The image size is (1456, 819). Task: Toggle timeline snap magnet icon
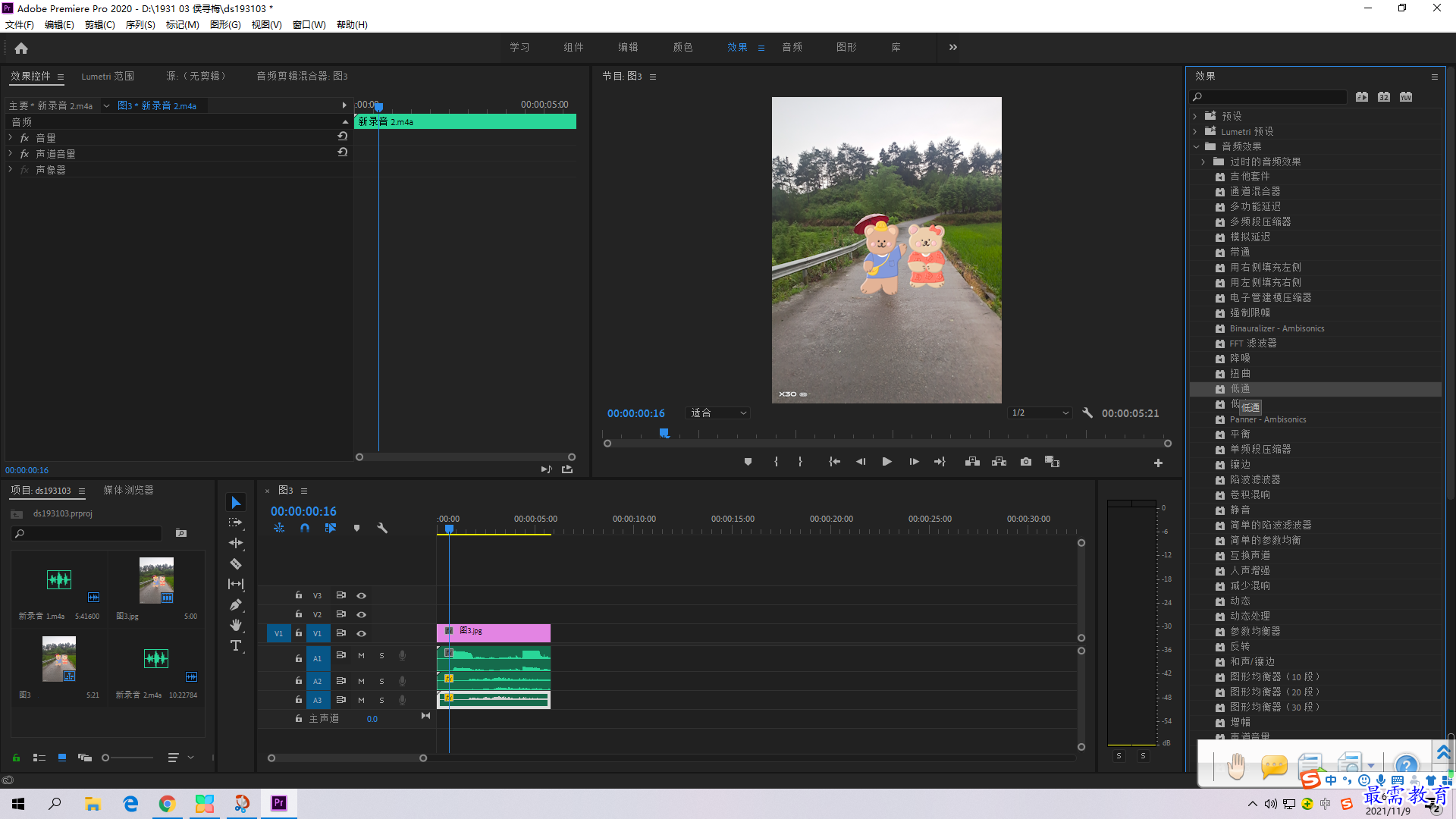pos(305,528)
